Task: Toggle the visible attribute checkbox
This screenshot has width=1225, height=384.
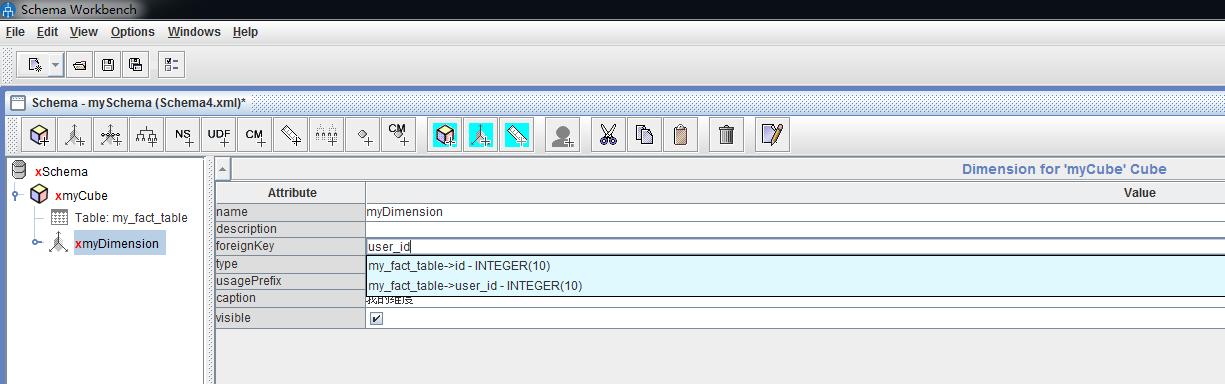Action: (x=376, y=318)
